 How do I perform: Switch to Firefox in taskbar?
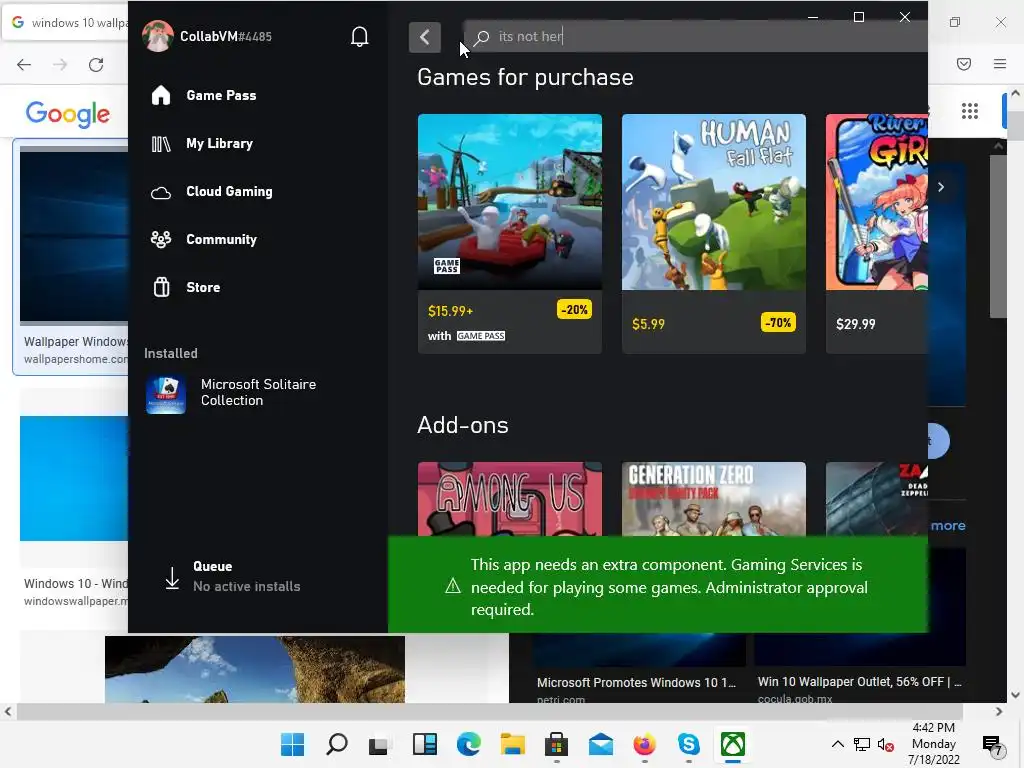645,744
